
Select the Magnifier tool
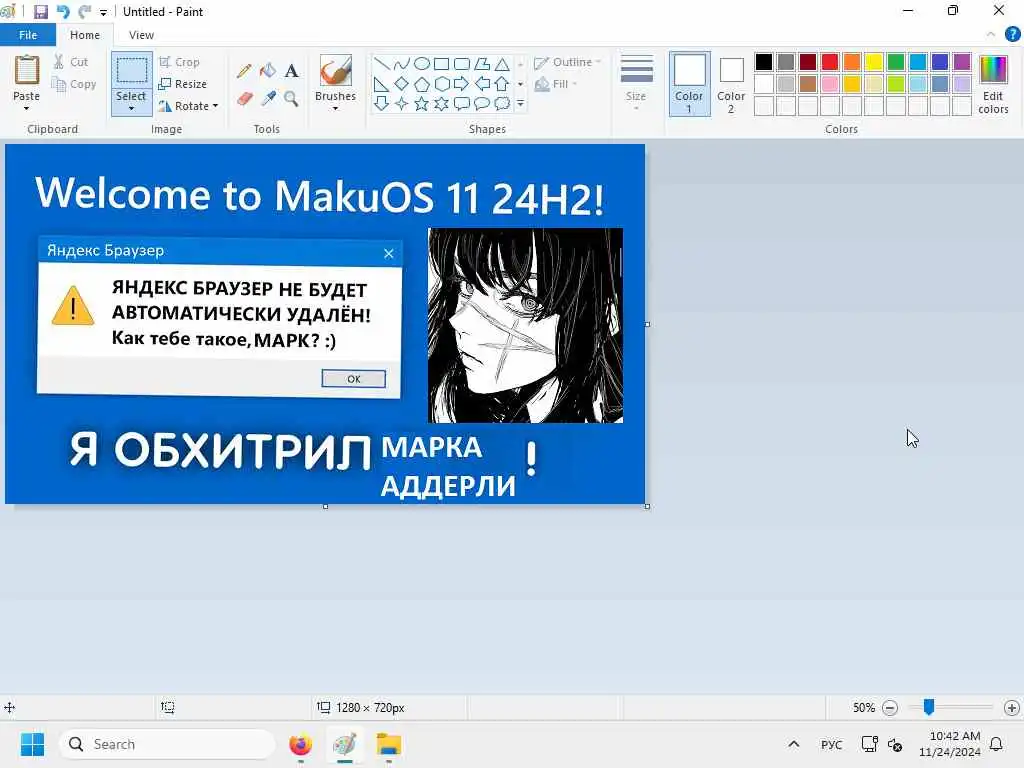pyautogui.click(x=291, y=99)
